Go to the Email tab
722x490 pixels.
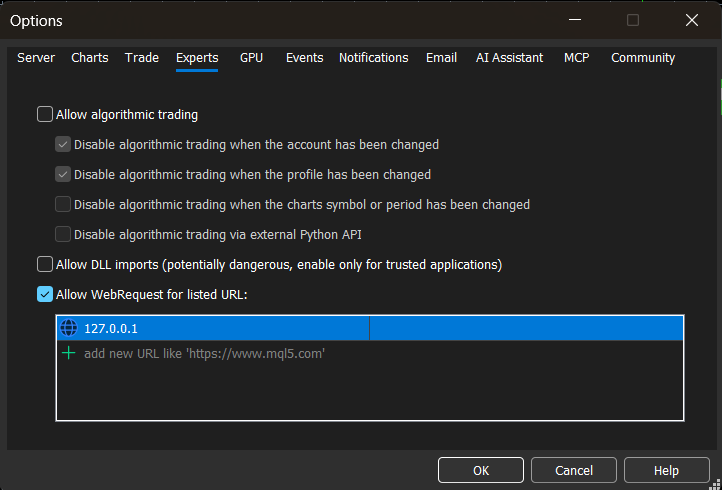click(441, 58)
